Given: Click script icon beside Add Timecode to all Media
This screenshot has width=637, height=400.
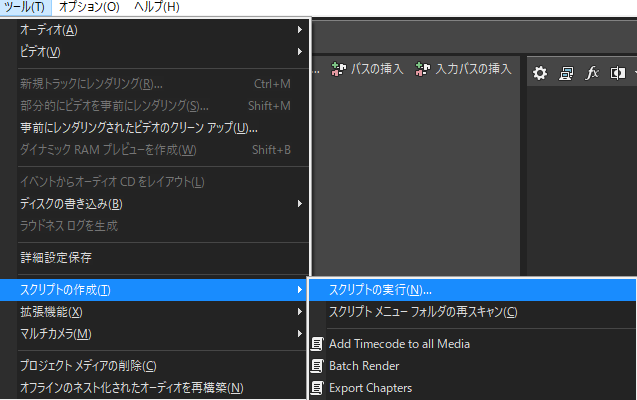Looking at the screenshot, I should (x=317, y=344).
